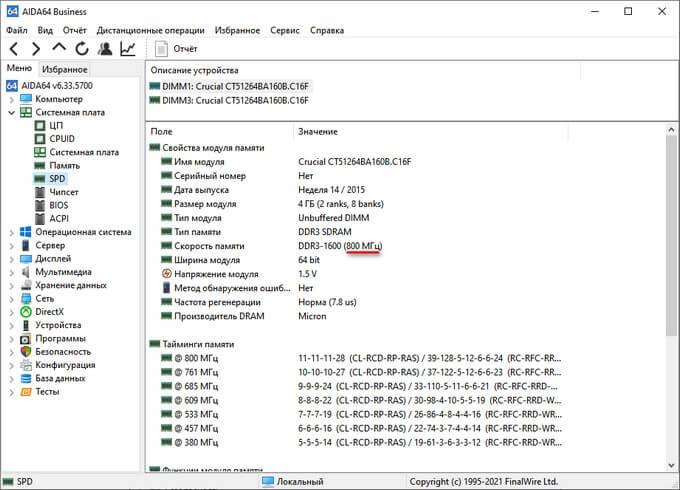Viewport: 680px width, 490px height.
Task: Expand the DirectX tree node
Action: click(11, 313)
